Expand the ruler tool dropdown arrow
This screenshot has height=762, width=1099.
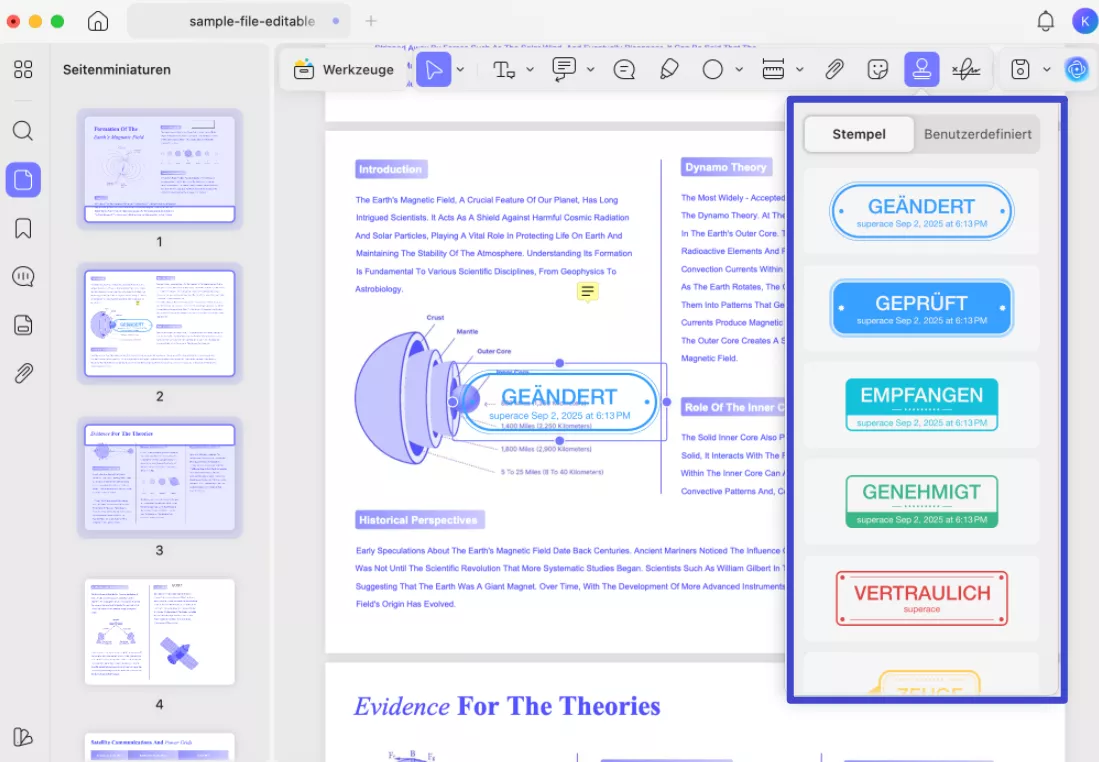click(x=800, y=69)
